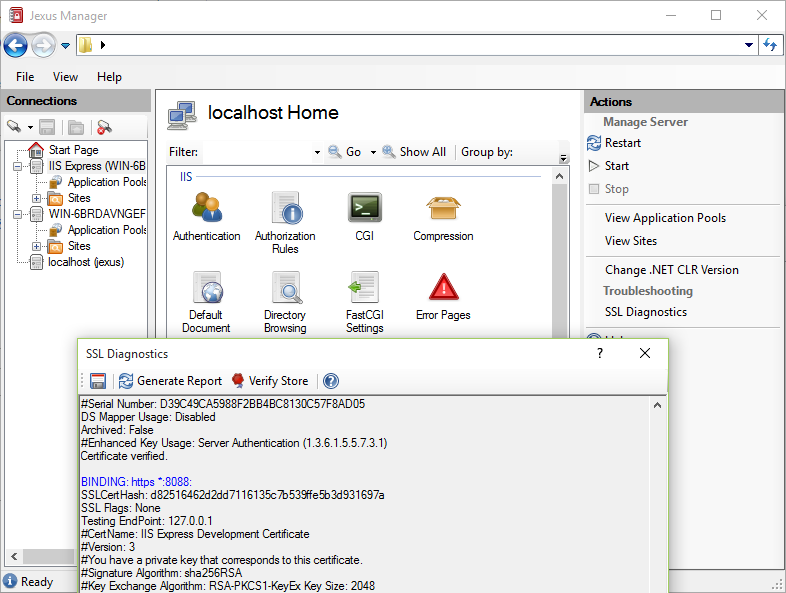Open the navigation history dropdown arrow
Viewport: 786px width, 593px height.
coord(65,46)
